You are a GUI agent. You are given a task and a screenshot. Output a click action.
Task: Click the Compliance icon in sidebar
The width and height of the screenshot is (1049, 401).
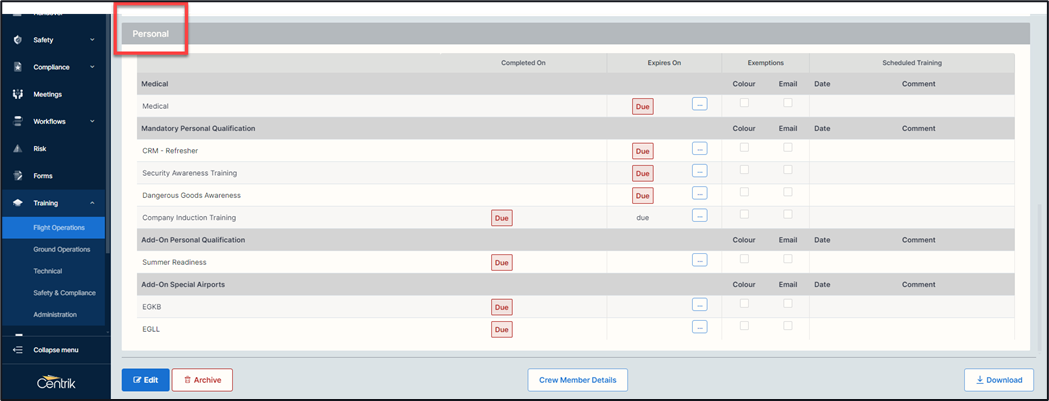coord(18,67)
